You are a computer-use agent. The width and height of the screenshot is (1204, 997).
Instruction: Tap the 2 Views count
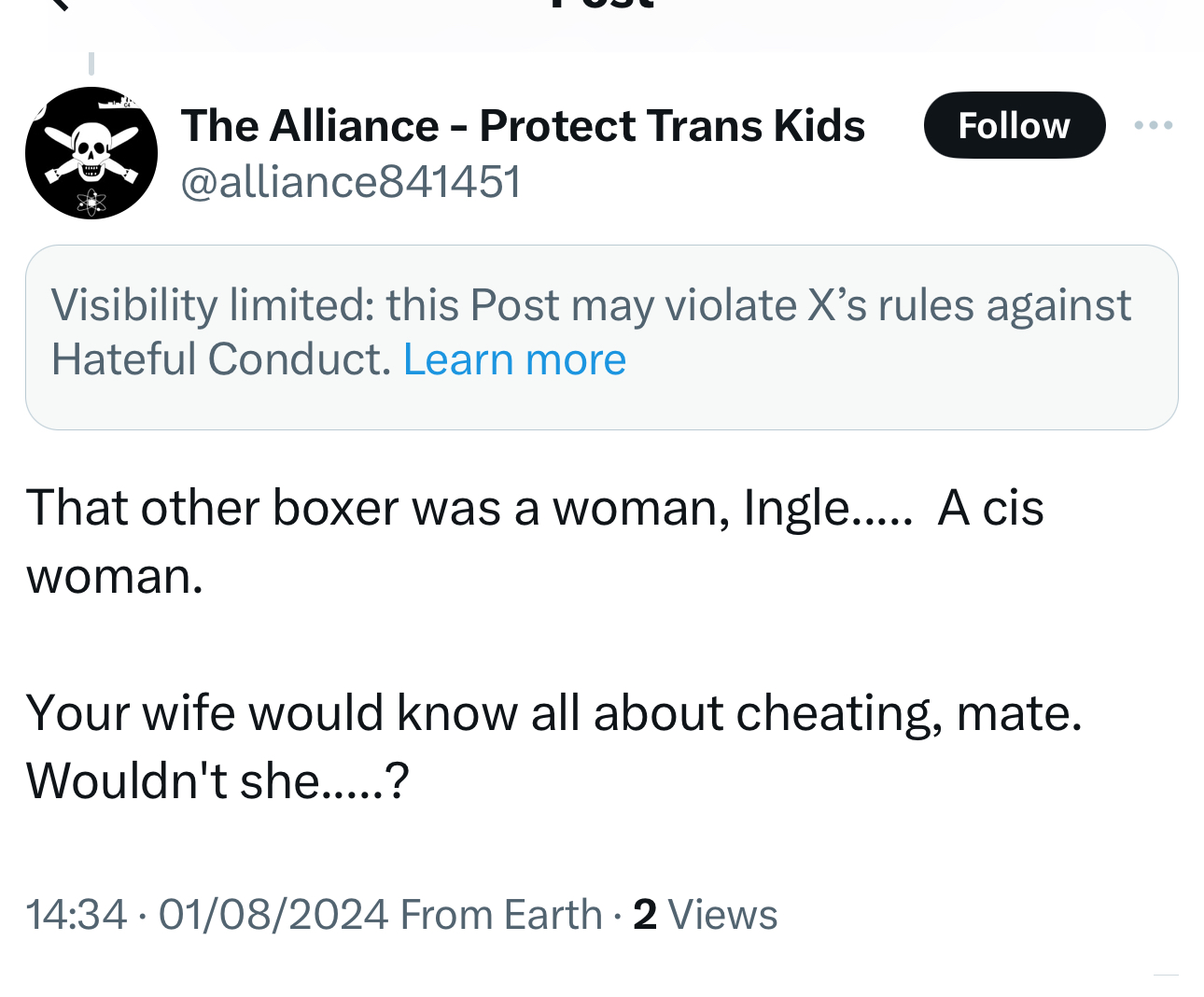click(705, 915)
